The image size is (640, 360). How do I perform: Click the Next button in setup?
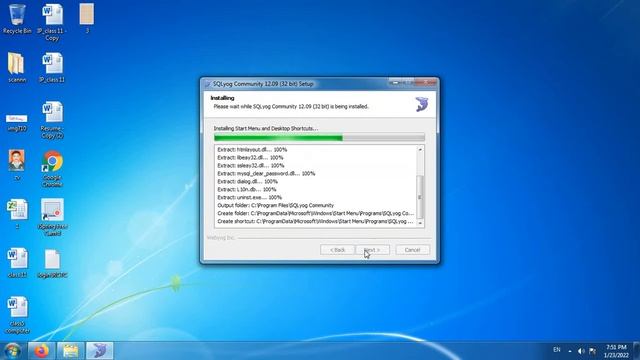(x=372, y=250)
